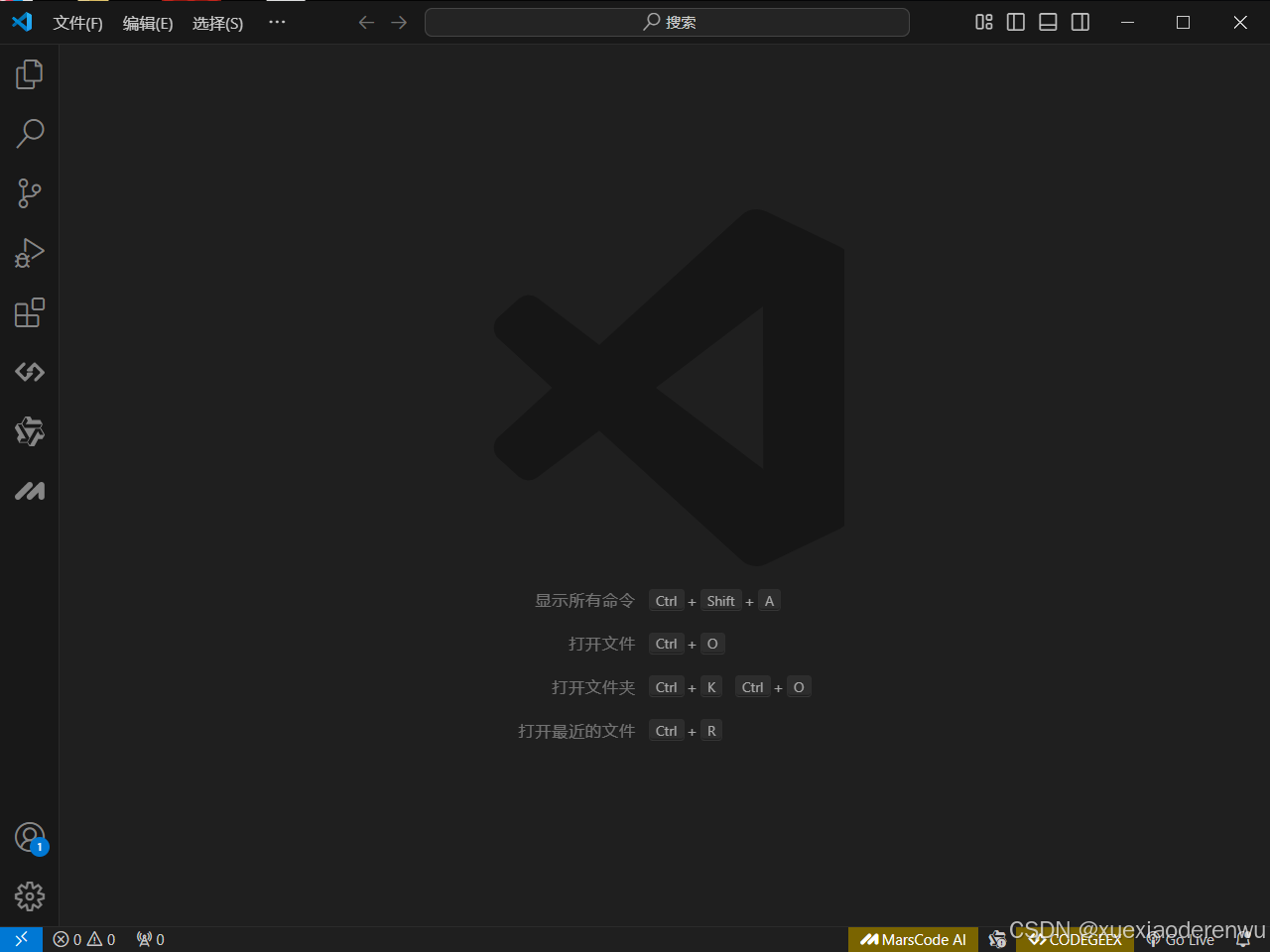Click the remote window indicator in status bar
The height and width of the screenshot is (952, 1270).
pos(21,939)
